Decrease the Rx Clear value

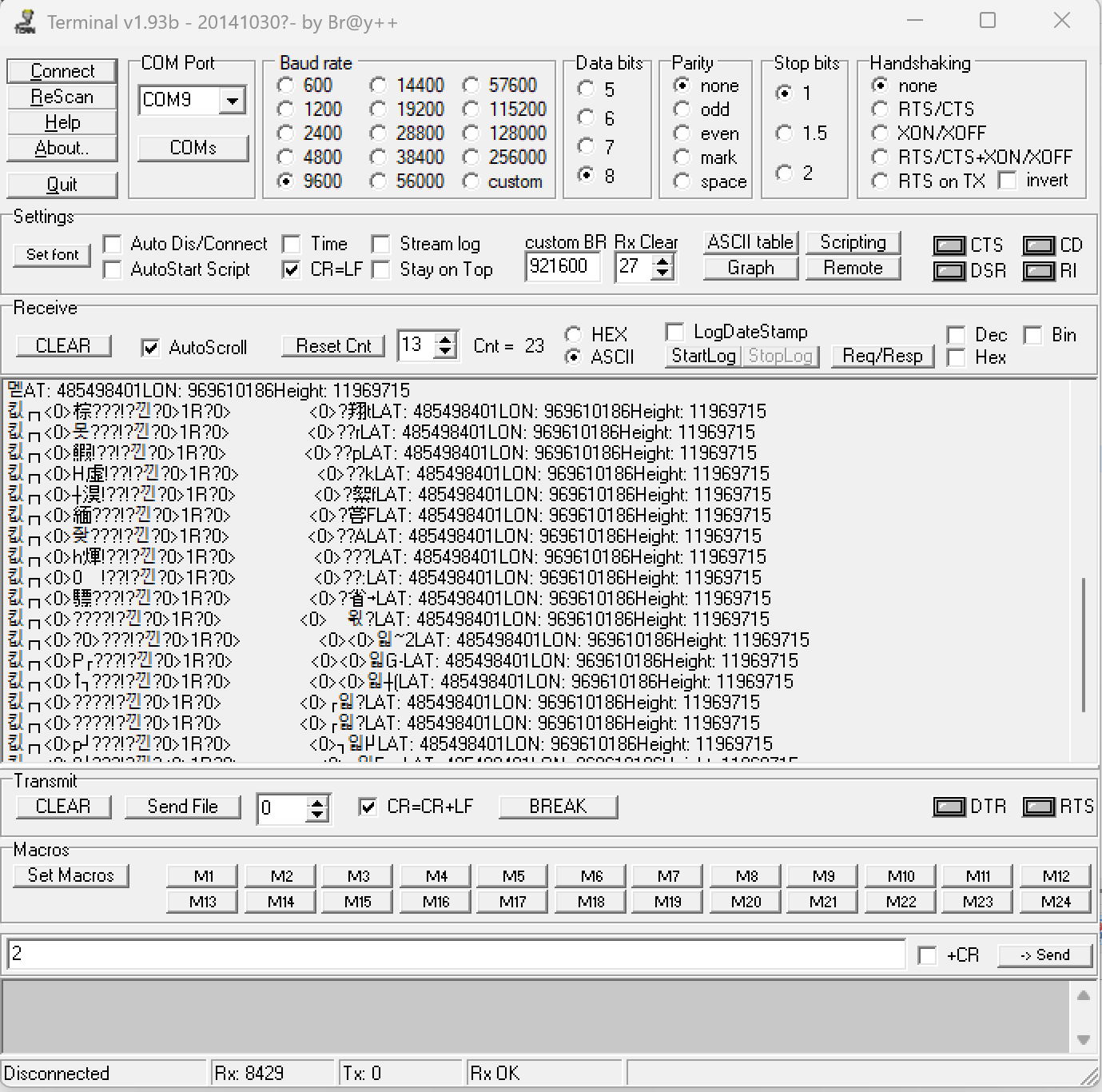pos(662,273)
